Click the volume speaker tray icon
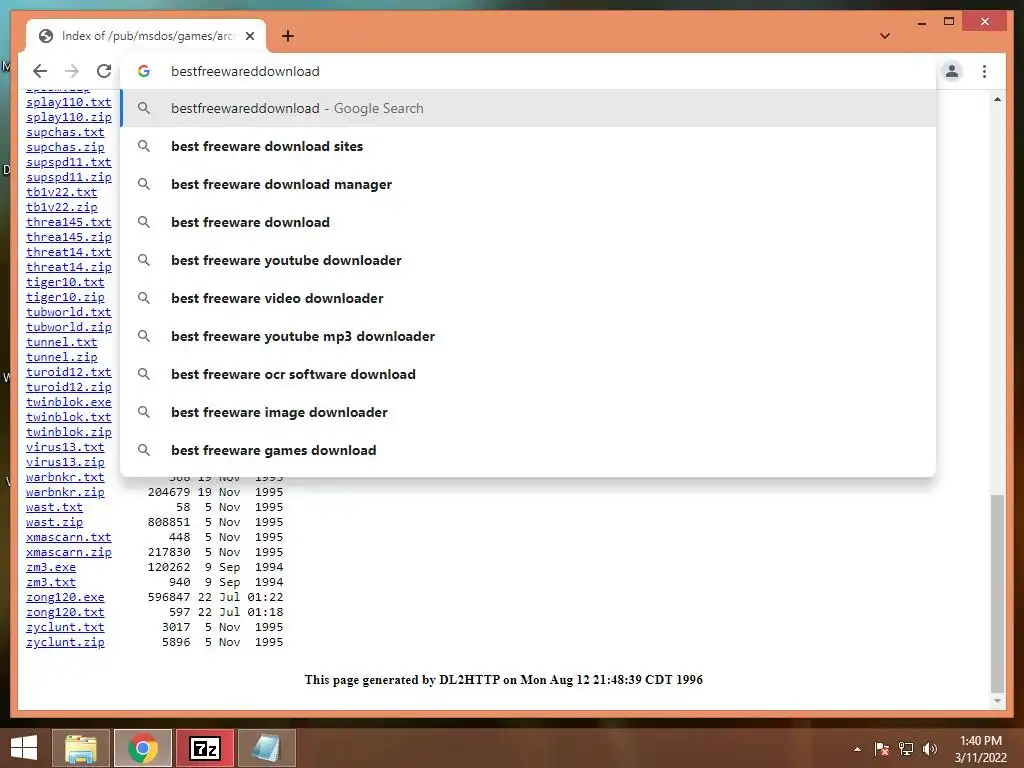 [x=930, y=749]
